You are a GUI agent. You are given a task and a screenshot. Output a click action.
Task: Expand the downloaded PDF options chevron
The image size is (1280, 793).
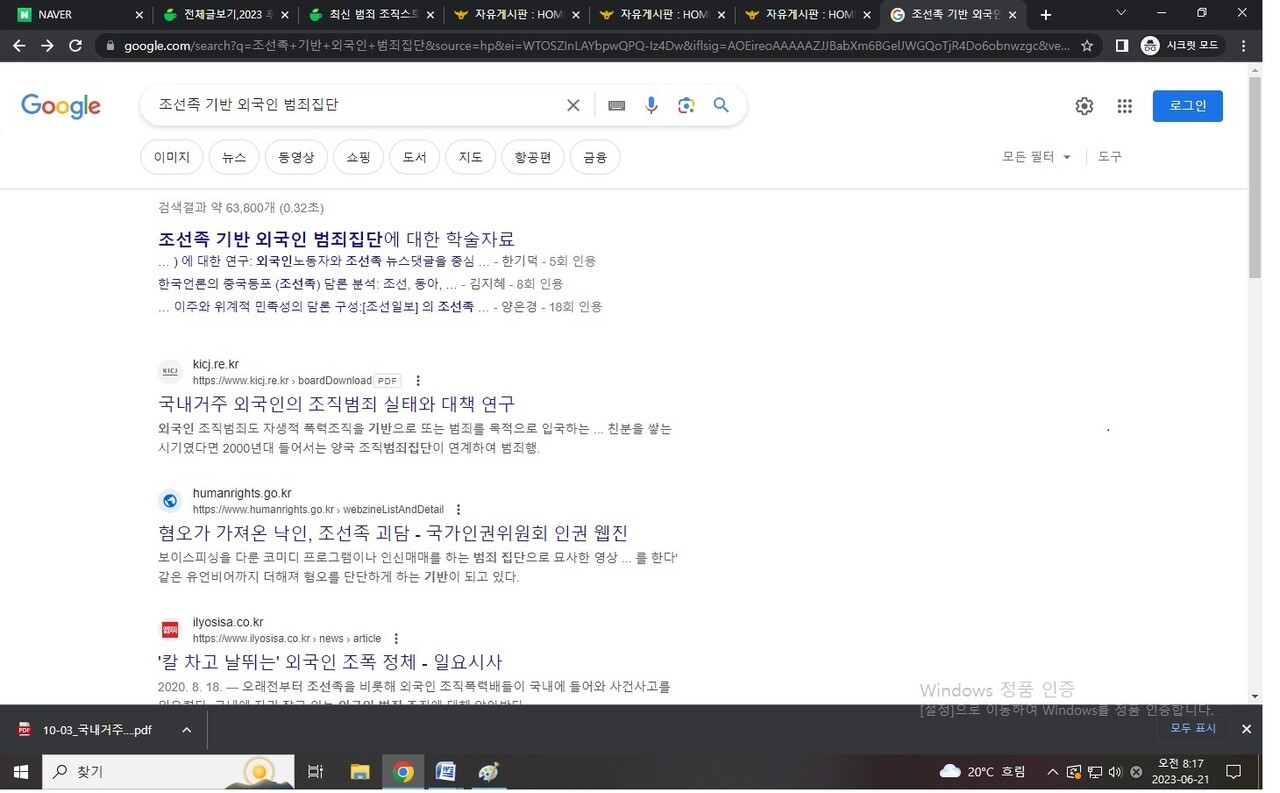point(186,730)
